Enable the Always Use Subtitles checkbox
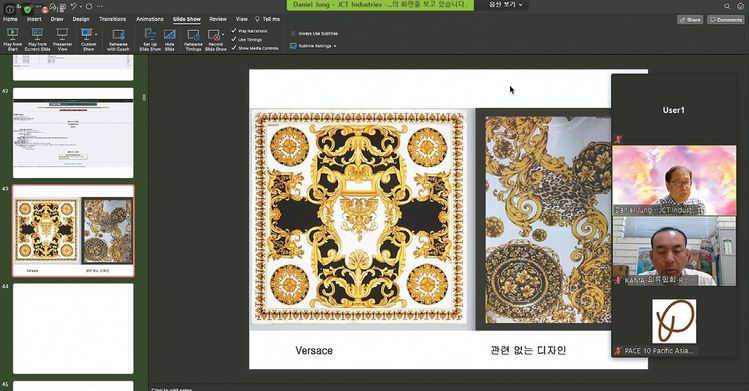The image size is (749, 391). [x=293, y=33]
